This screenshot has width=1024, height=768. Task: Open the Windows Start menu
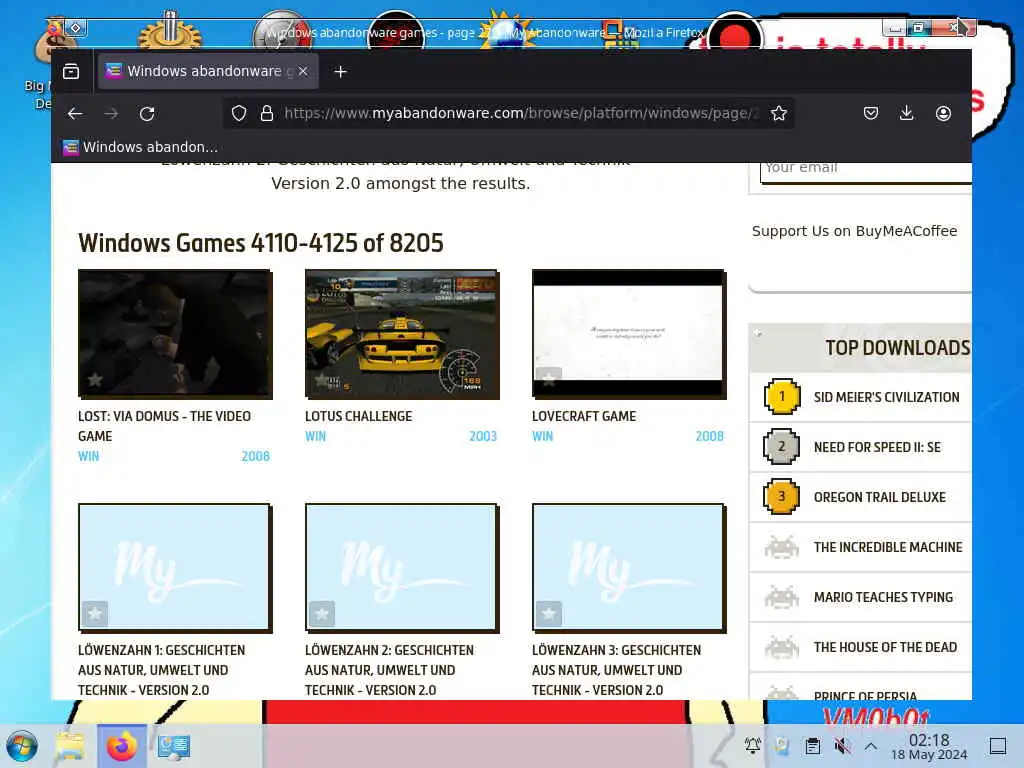[22, 746]
